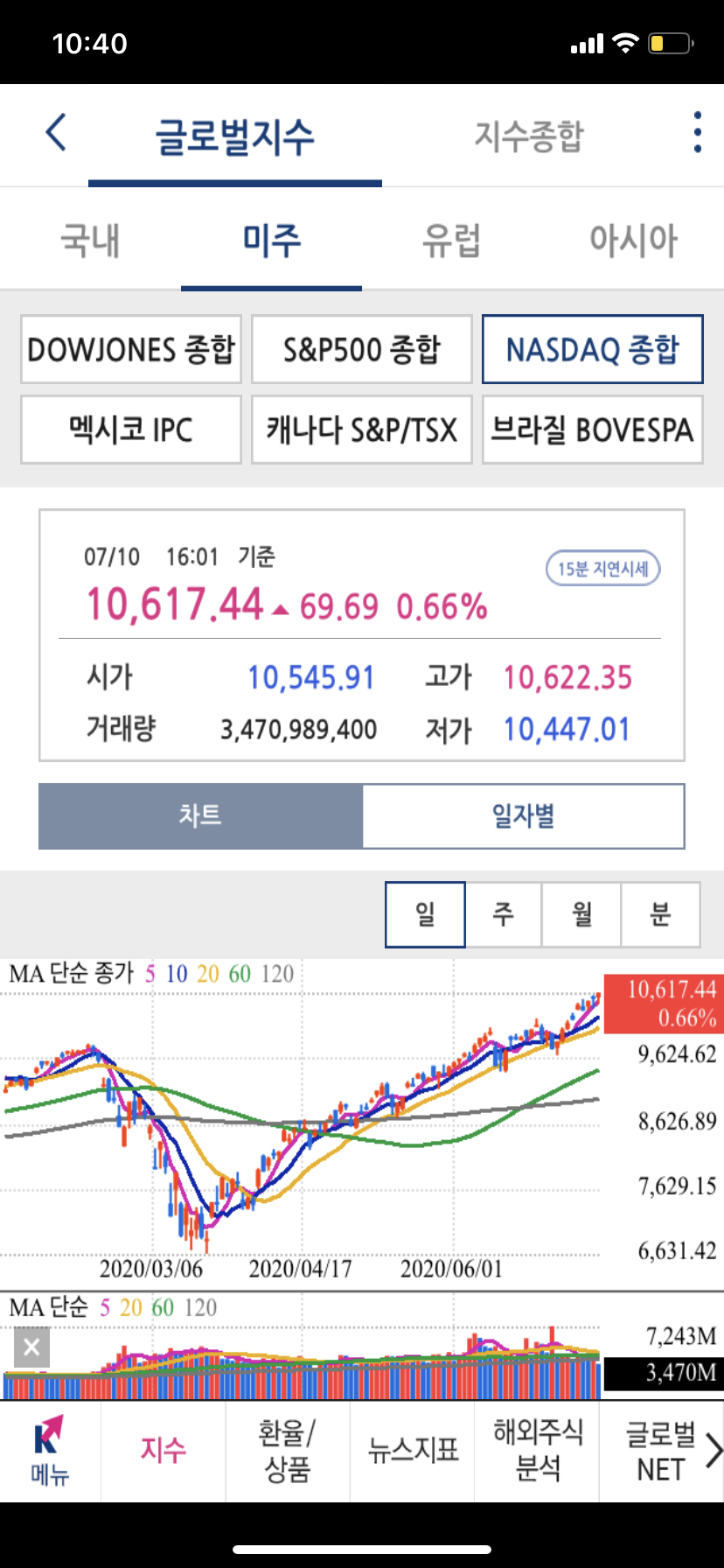Set chart period to 월 (monthly)
Screen dimensions: 724x1568
[x=581, y=914]
